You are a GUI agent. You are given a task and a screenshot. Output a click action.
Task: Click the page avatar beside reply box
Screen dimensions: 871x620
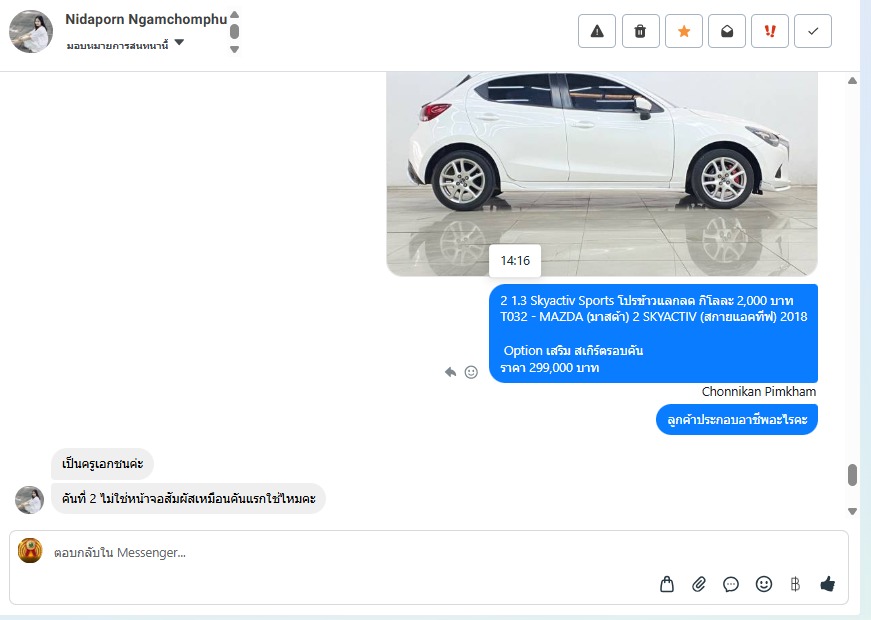pyautogui.click(x=30, y=551)
